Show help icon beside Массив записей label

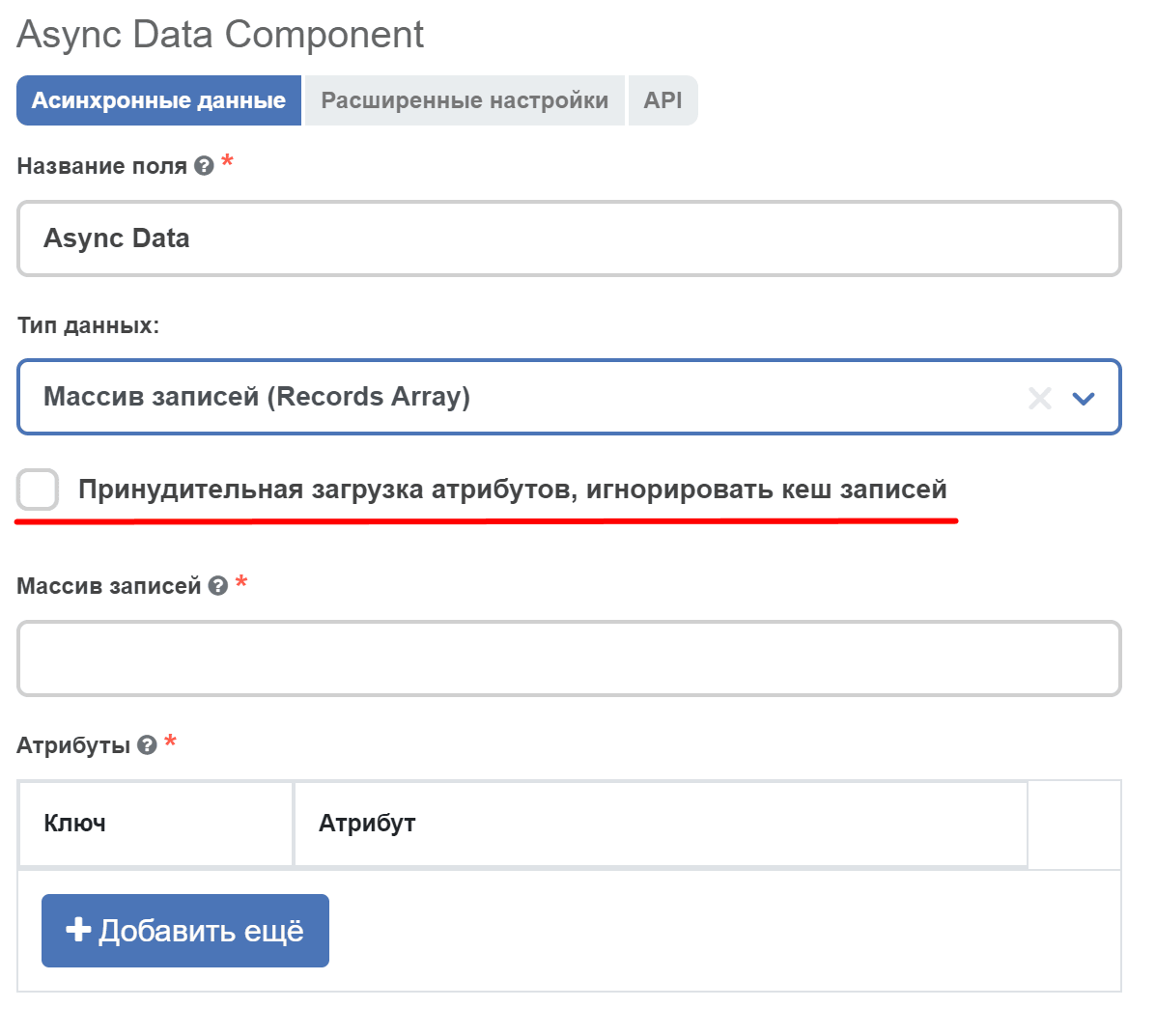point(217,586)
